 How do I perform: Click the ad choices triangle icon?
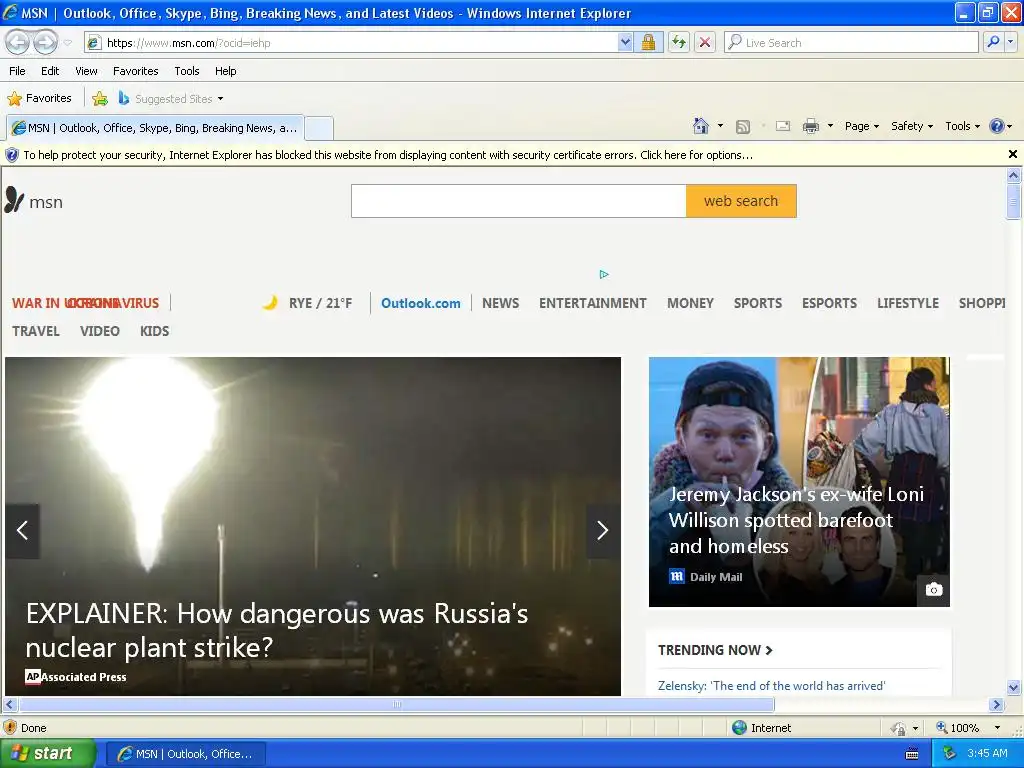pos(604,274)
